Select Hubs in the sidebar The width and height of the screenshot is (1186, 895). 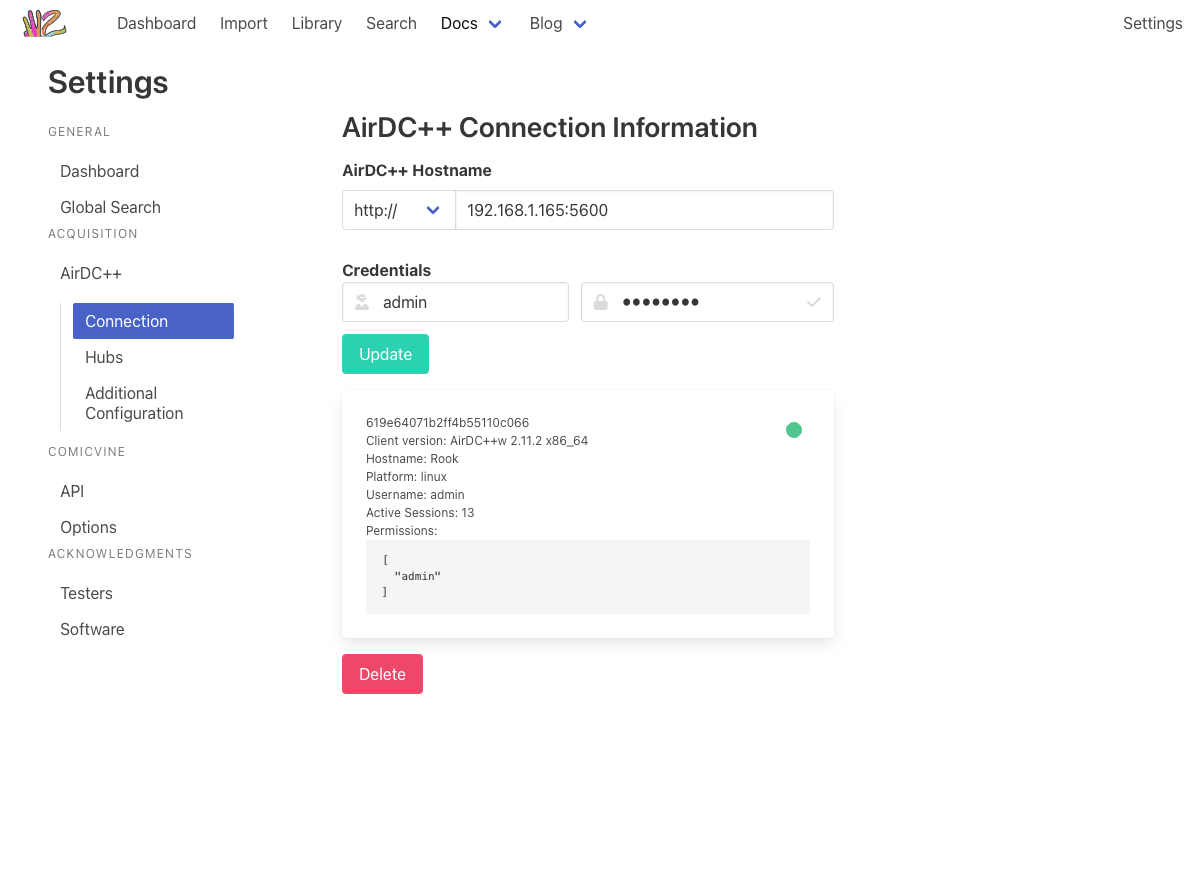pos(104,357)
